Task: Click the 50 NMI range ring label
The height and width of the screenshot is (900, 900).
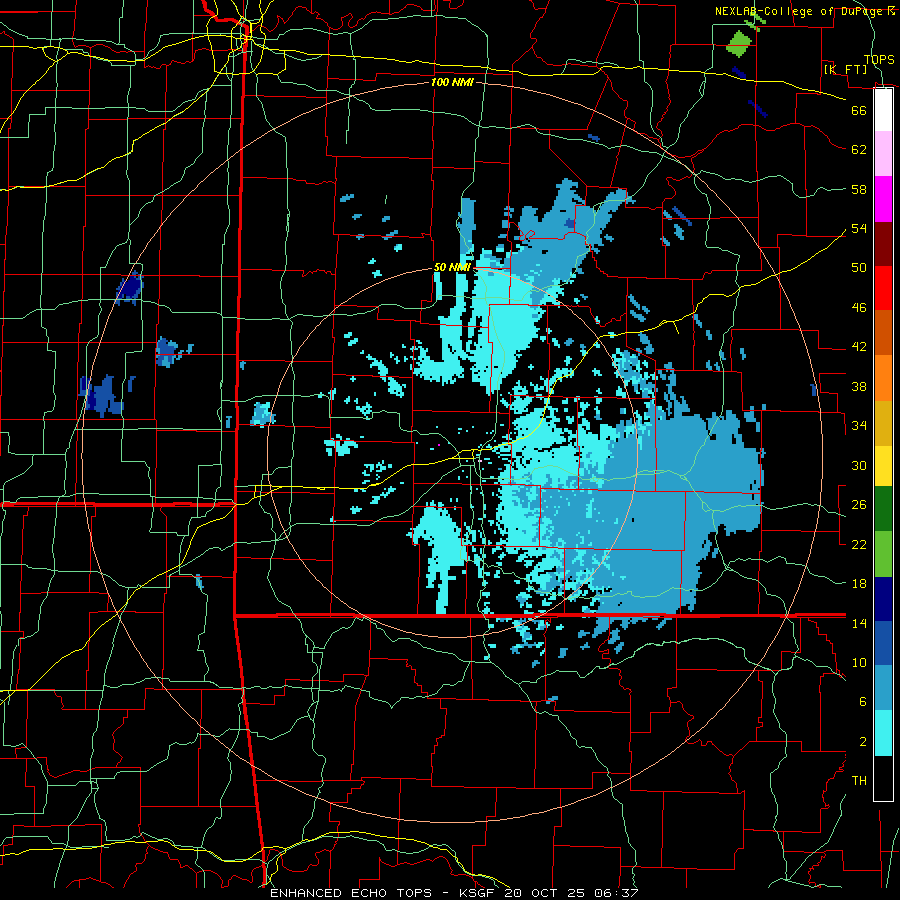Action: [x=452, y=267]
